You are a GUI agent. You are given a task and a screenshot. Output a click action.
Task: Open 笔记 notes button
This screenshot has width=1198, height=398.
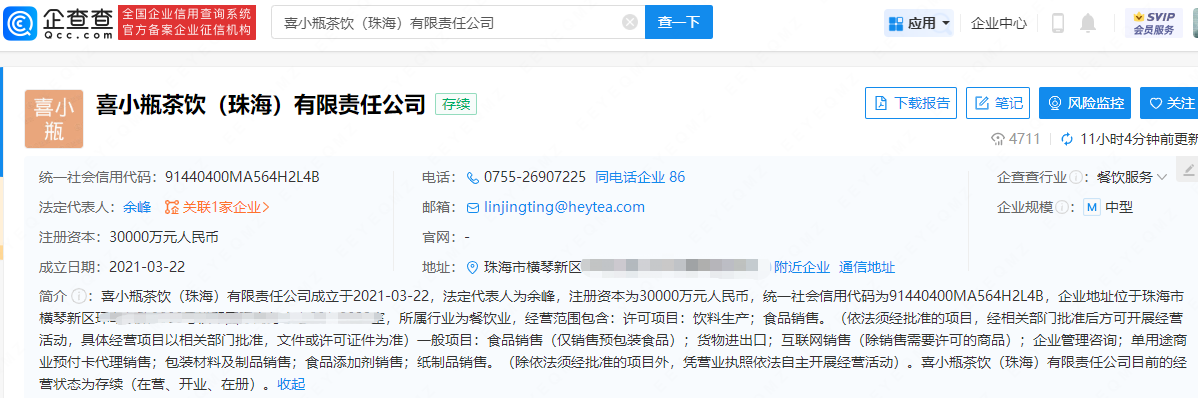998,103
